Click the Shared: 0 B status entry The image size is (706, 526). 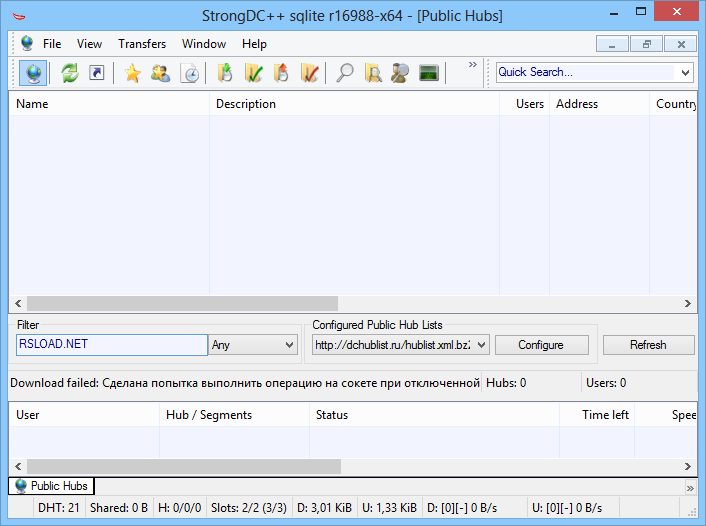(119, 508)
